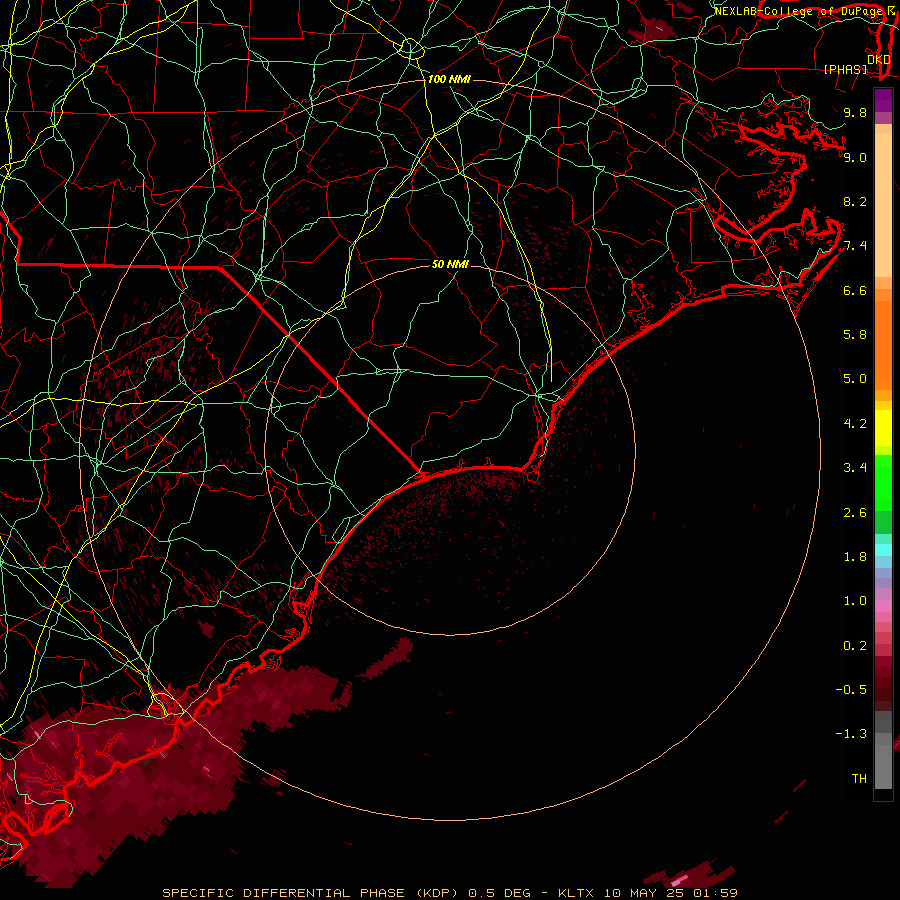Click the "50 NMI" range ring label
The image size is (900, 900).
[450, 264]
